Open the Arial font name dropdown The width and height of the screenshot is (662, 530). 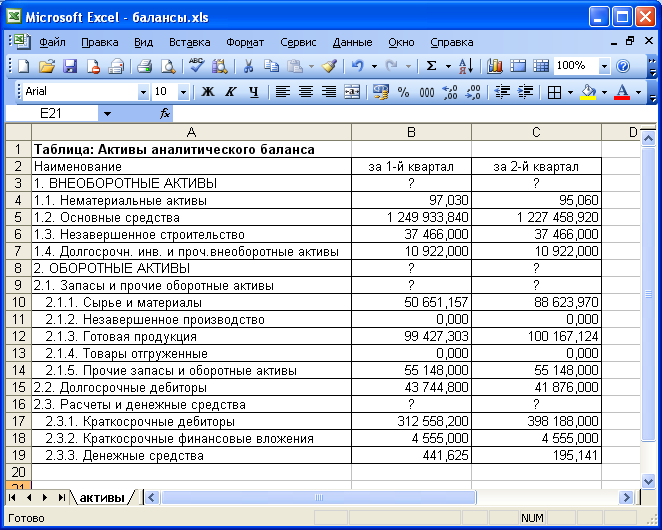[x=144, y=92]
